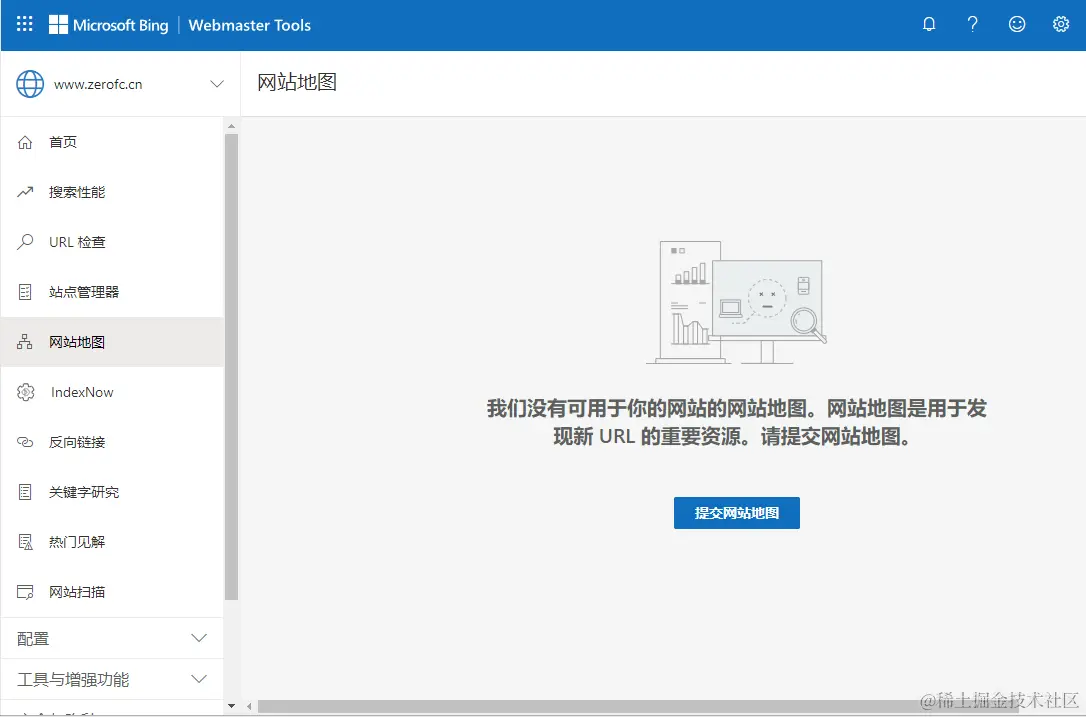Open 网站扫描 in sidebar
This screenshot has height=717, width=1086.
(x=112, y=592)
